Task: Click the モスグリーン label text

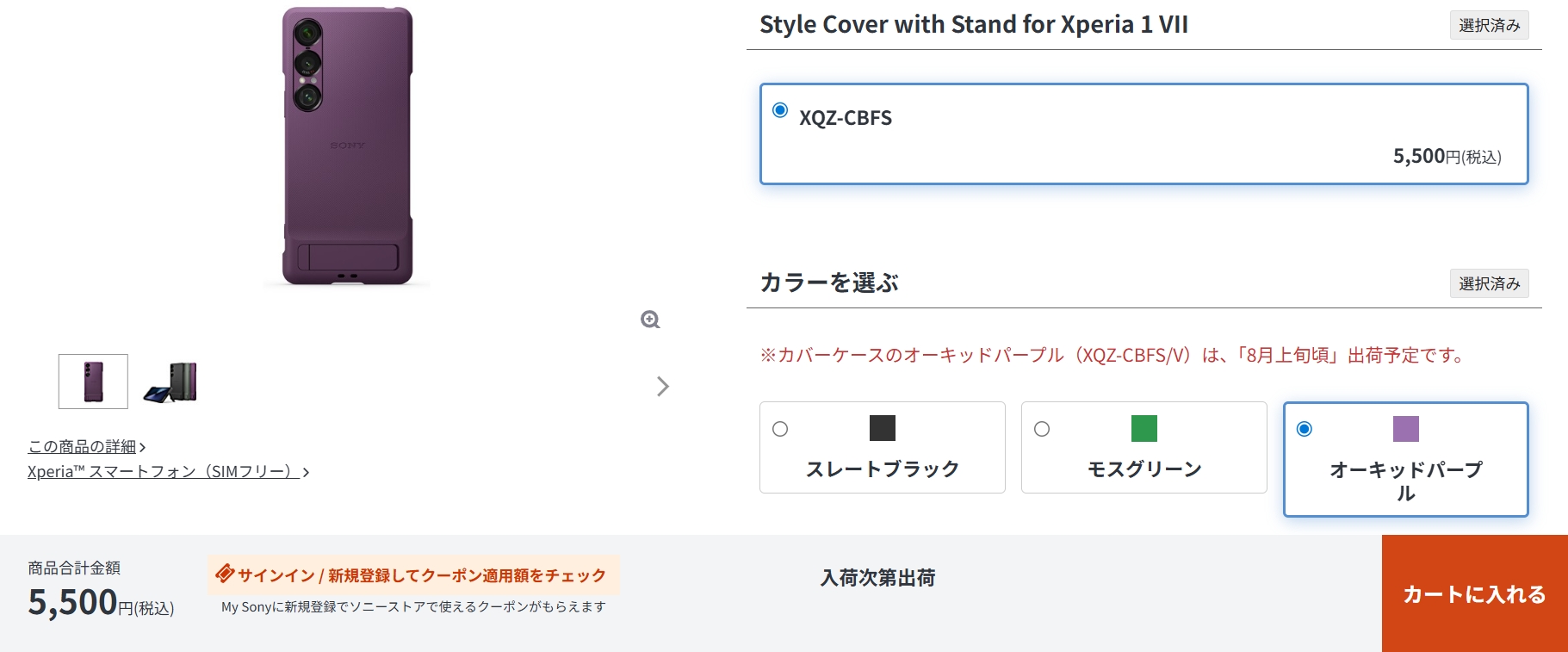Action: 1144,469
